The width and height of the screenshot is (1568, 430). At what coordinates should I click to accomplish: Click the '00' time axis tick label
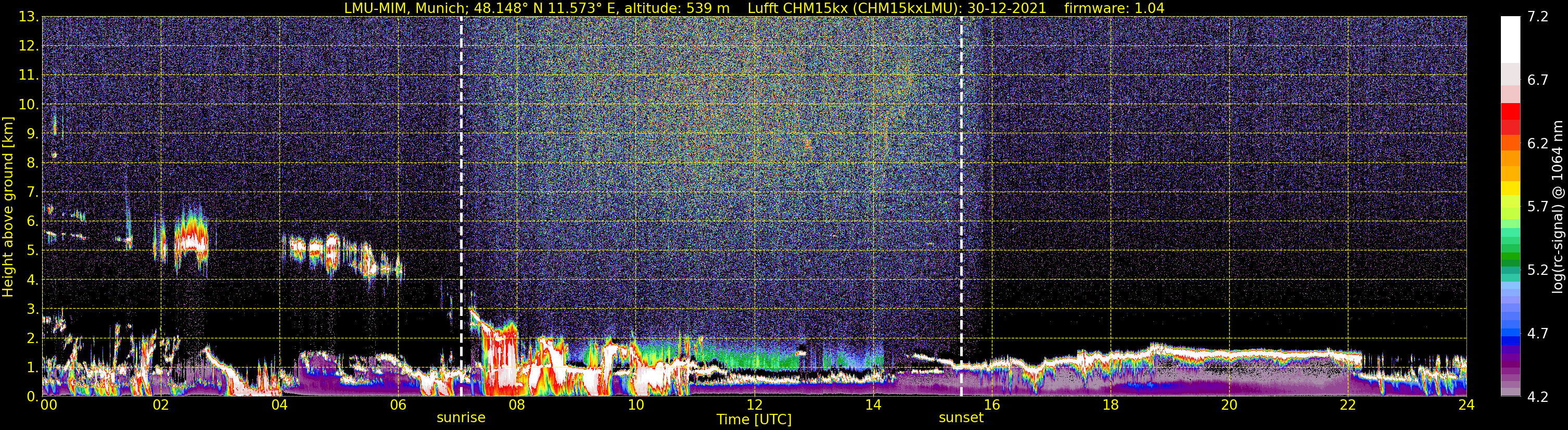48,405
